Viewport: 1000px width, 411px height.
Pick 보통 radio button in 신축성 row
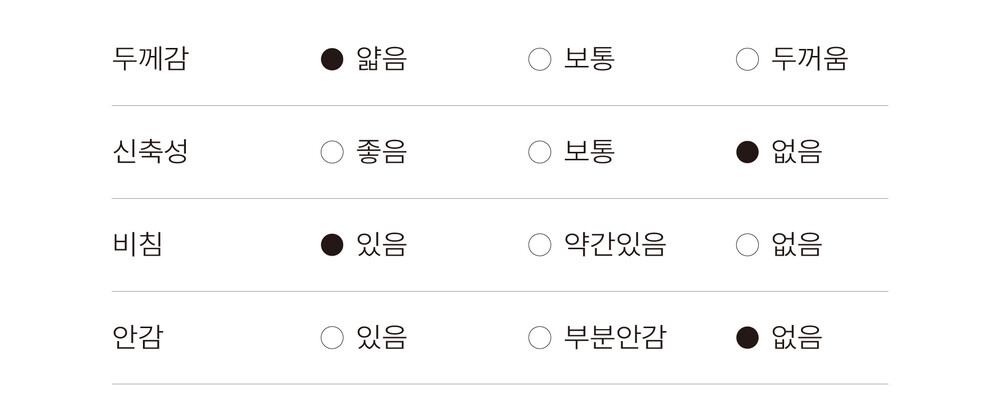pos(539,153)
